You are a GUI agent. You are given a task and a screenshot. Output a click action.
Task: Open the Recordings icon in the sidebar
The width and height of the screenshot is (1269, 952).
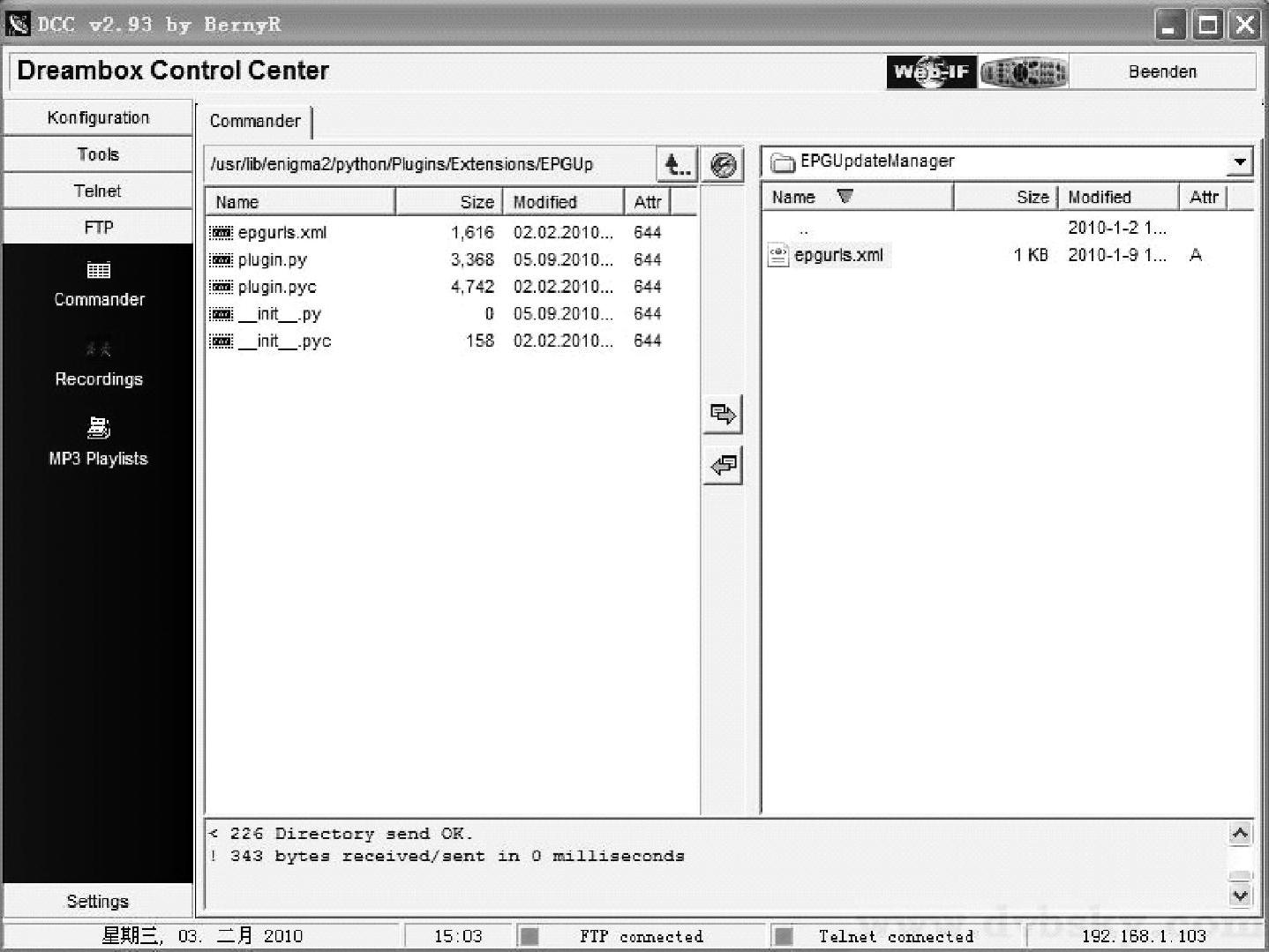pyautogui.click(x=98, y=349)
